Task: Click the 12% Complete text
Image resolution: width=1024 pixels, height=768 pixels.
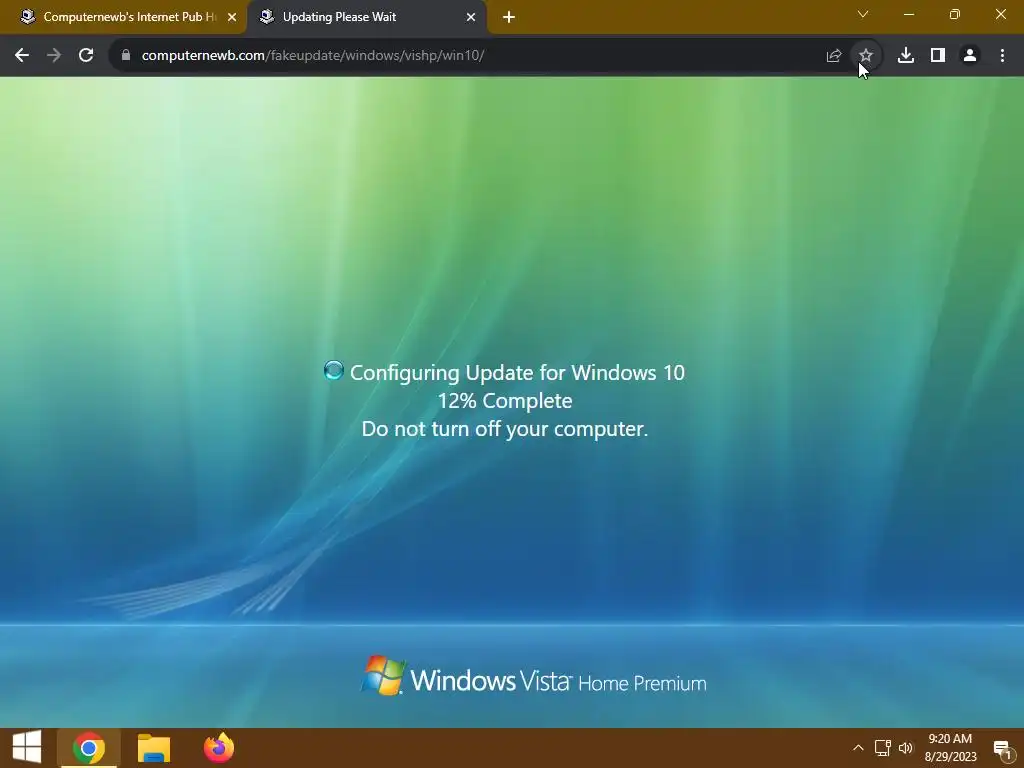Action: click(505, 401)
